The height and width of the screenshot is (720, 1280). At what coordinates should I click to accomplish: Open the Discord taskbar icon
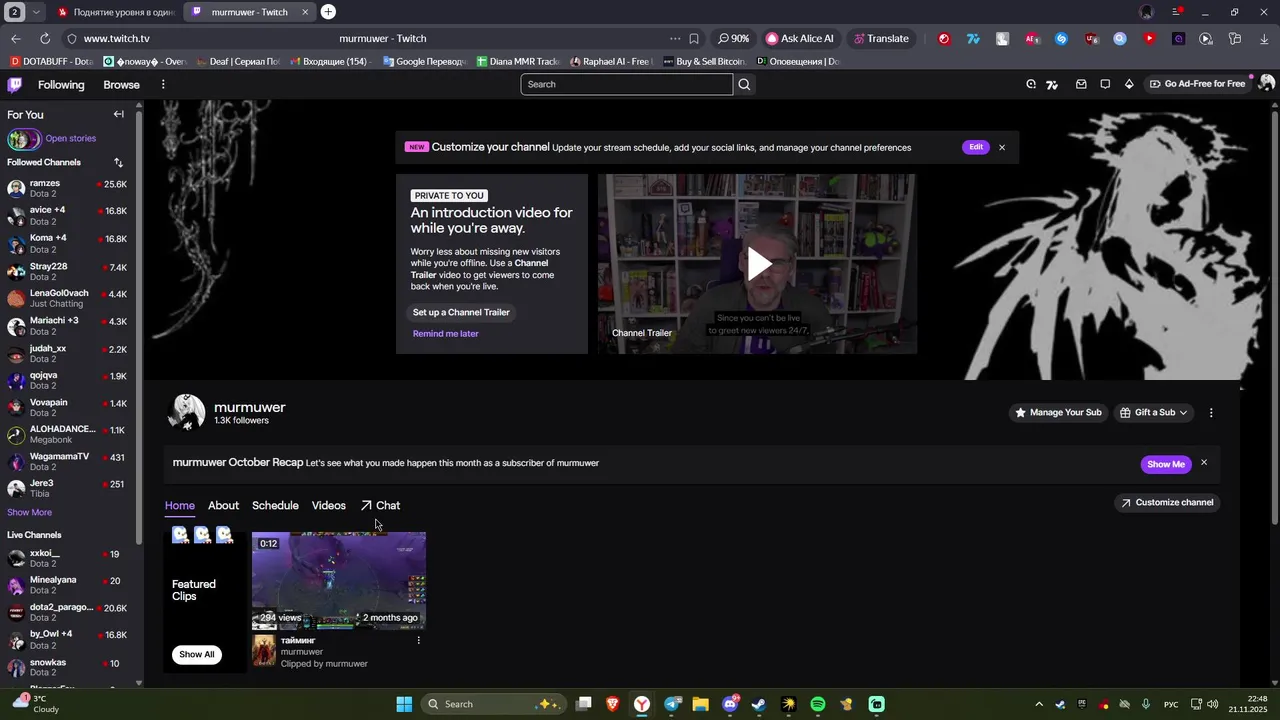pos(730,704)
